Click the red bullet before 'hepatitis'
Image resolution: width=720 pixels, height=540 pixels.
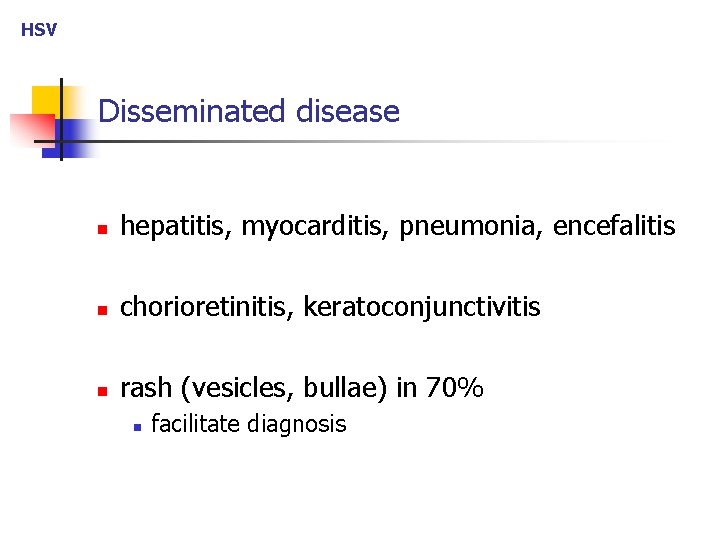pyautogui.click(x=100, y=229)
